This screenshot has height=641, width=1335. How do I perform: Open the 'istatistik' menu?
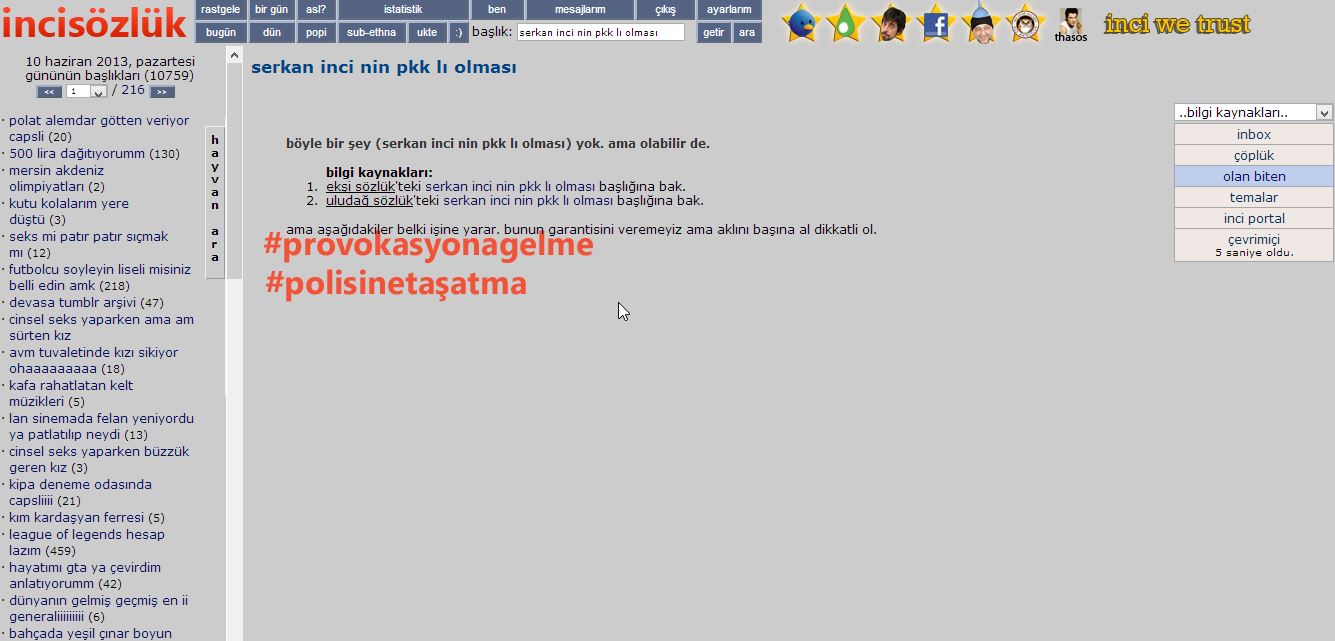point(403,10)
